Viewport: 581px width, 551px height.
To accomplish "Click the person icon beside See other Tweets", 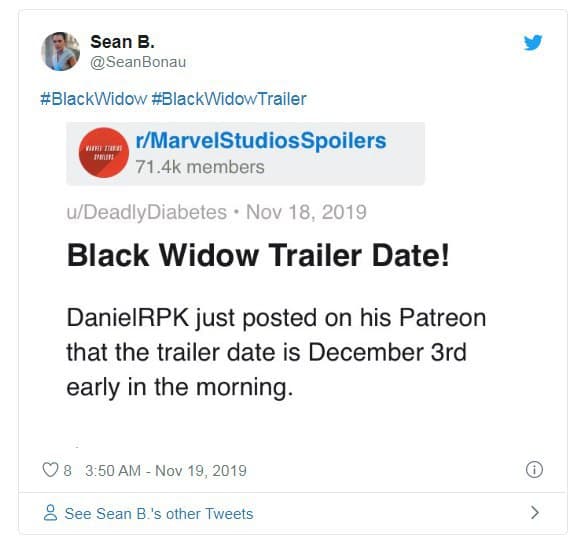I will click(50, 513).
